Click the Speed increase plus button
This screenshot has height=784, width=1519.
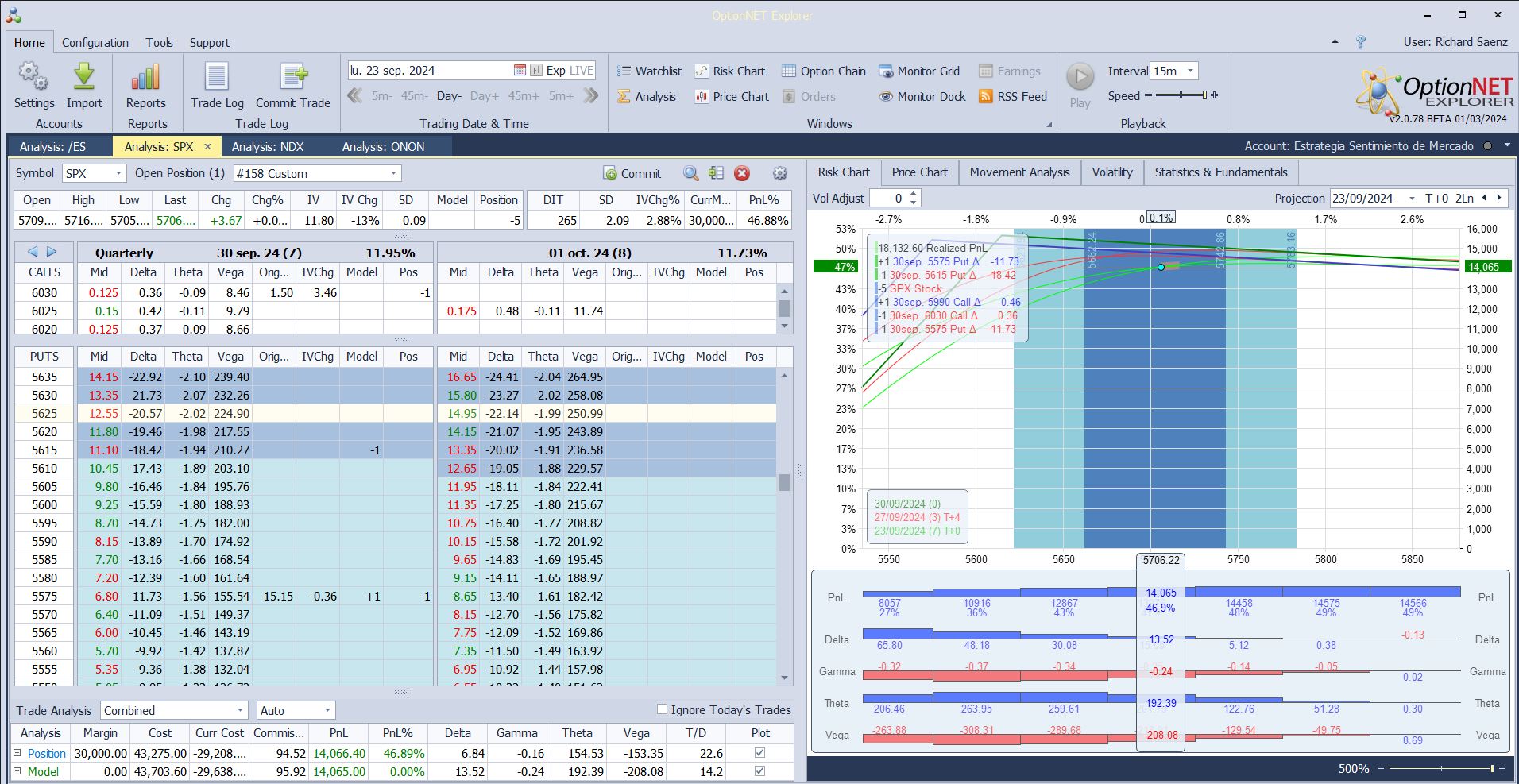click(x=1214, y=95)
